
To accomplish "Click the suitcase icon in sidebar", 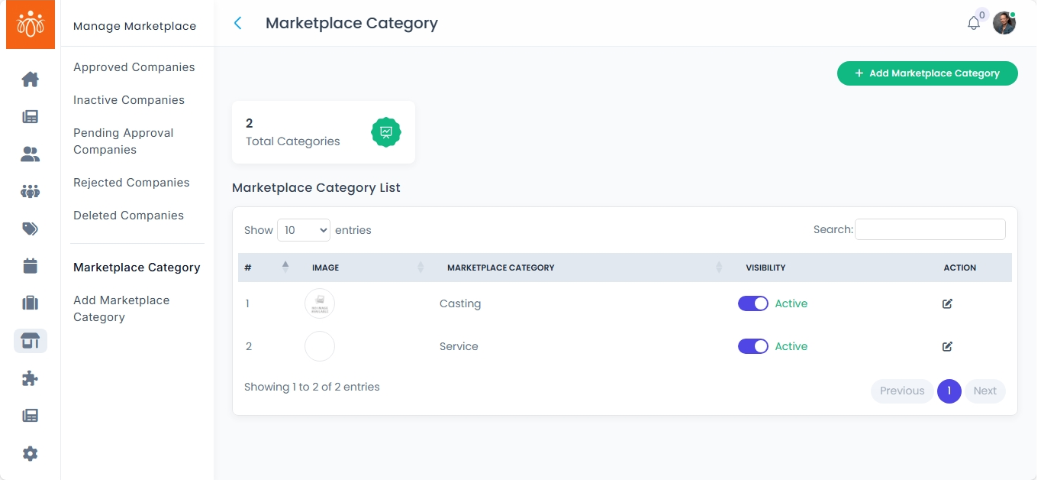I will [x=30, y=303].
